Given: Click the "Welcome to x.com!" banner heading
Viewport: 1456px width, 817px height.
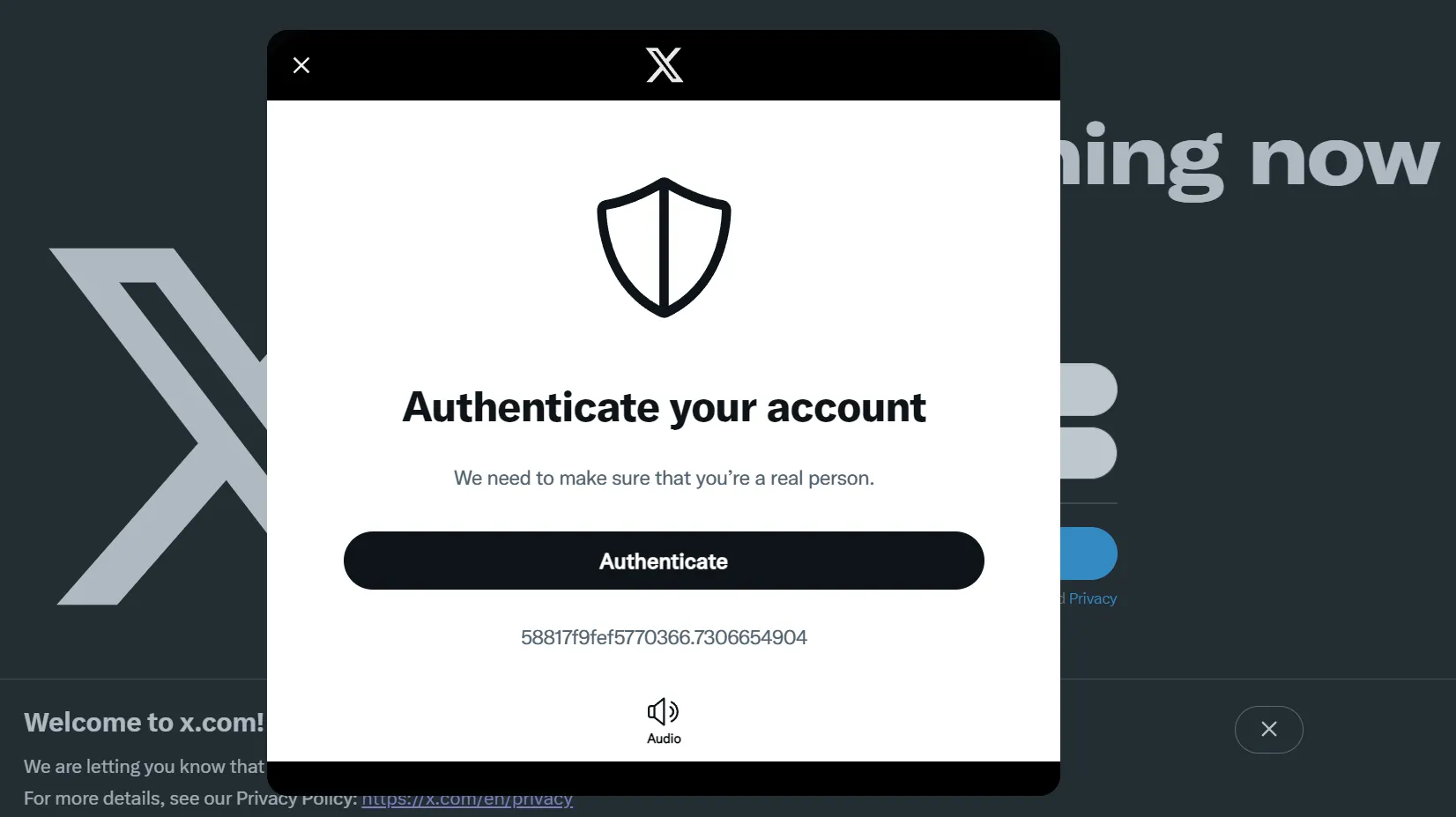Looking at the screenshot, I should (144, 723).
